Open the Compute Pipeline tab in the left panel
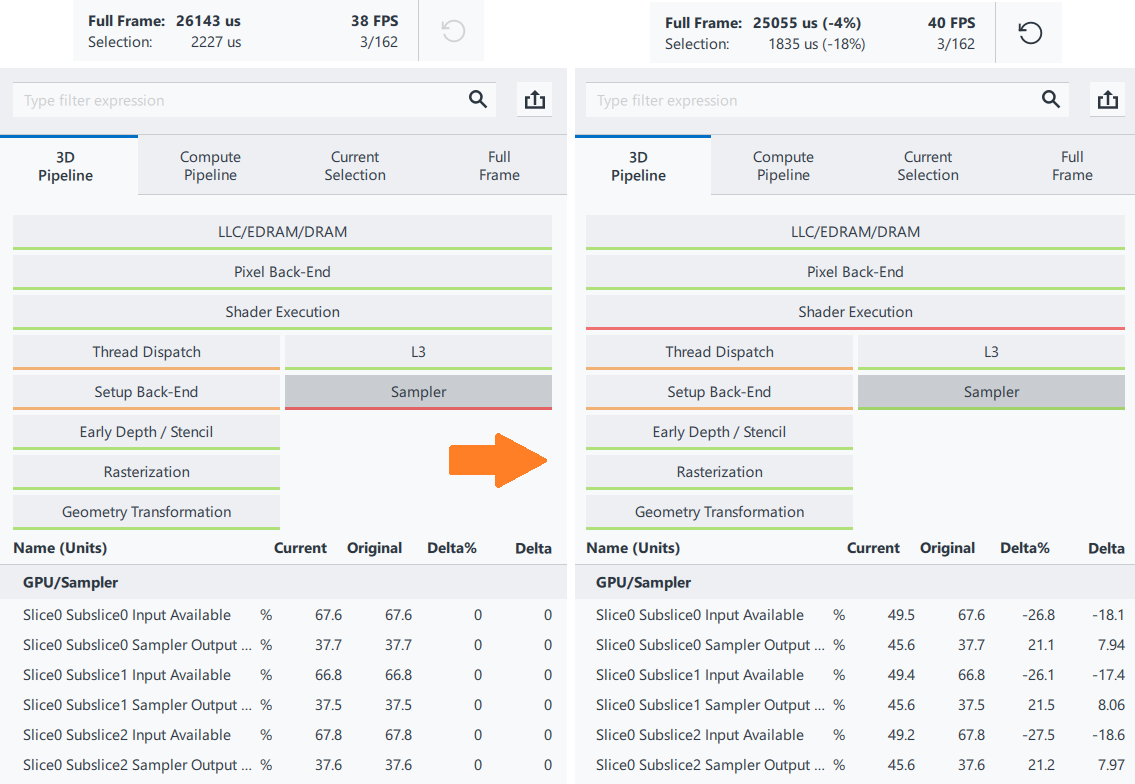This screenshot has width=1135, height=784. point(210,166)
